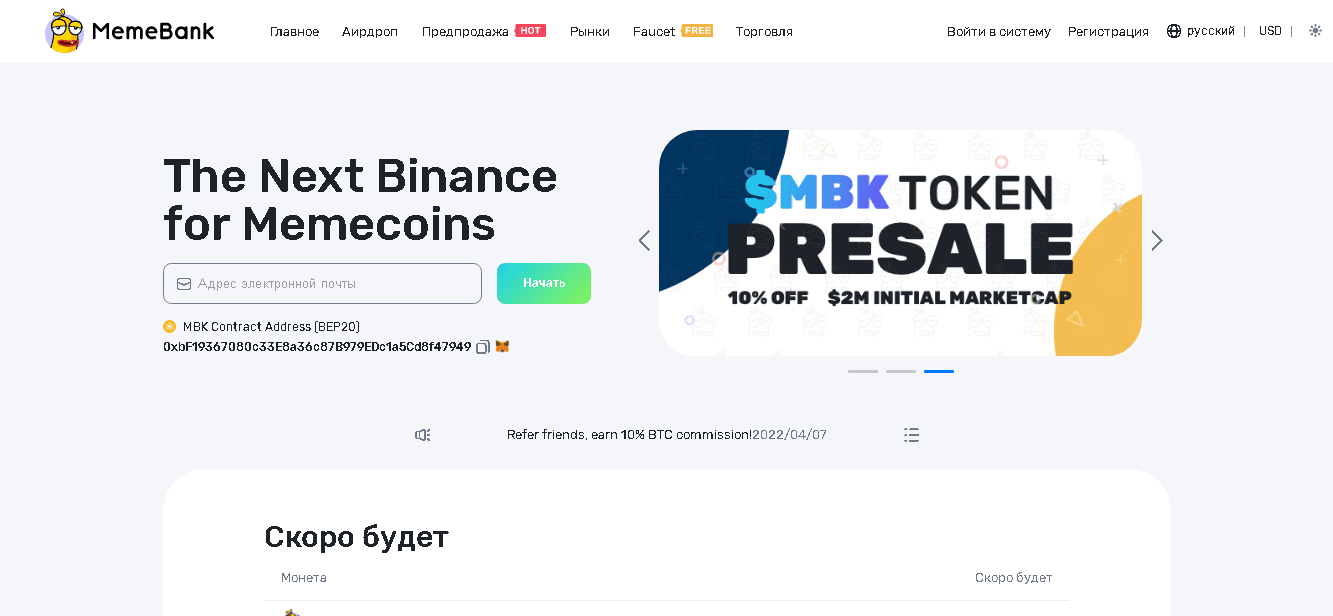
Task: Open the announcements list icon
Action: [911, 435]
